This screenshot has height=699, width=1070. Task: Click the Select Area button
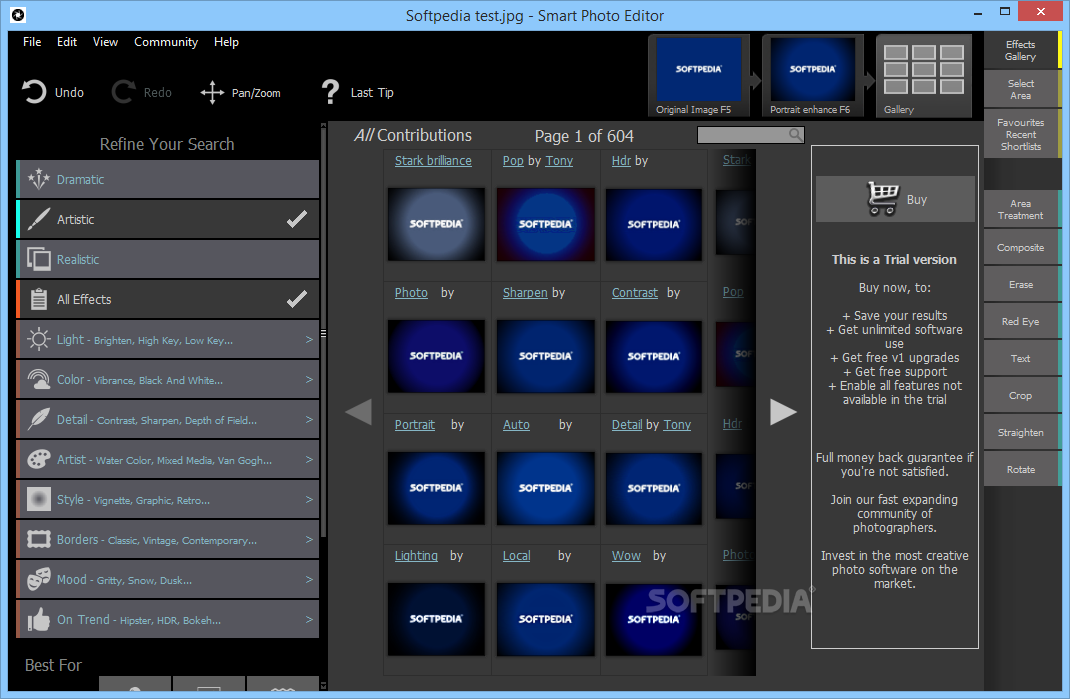tap(1021, 89)
